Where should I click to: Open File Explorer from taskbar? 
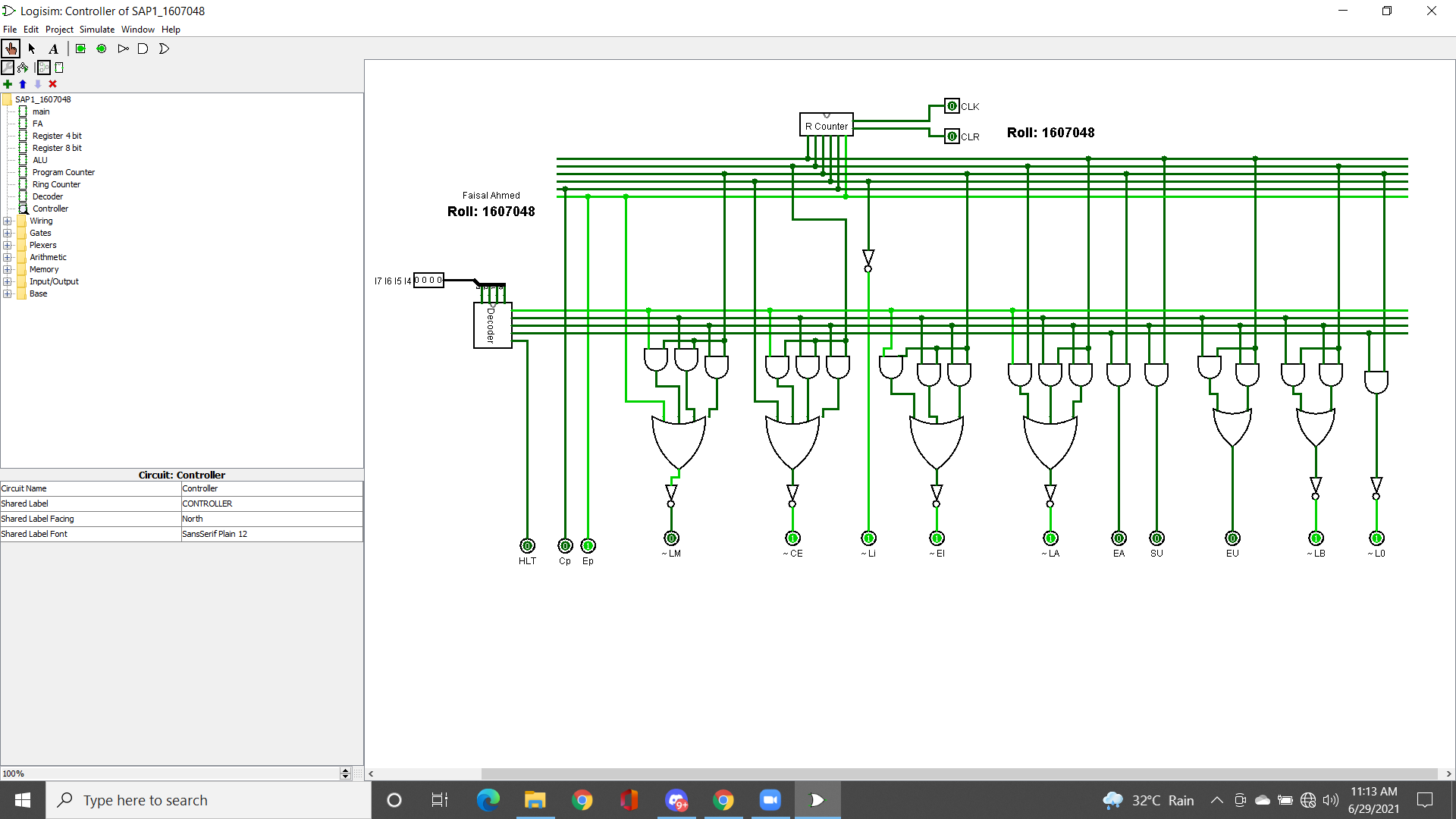[x=535, y=800]
